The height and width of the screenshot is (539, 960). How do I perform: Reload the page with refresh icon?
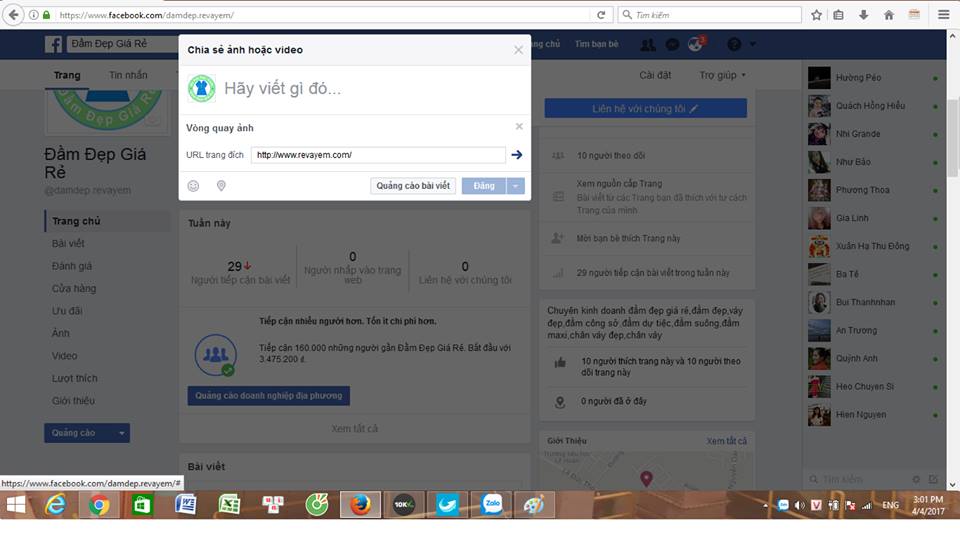601,15
